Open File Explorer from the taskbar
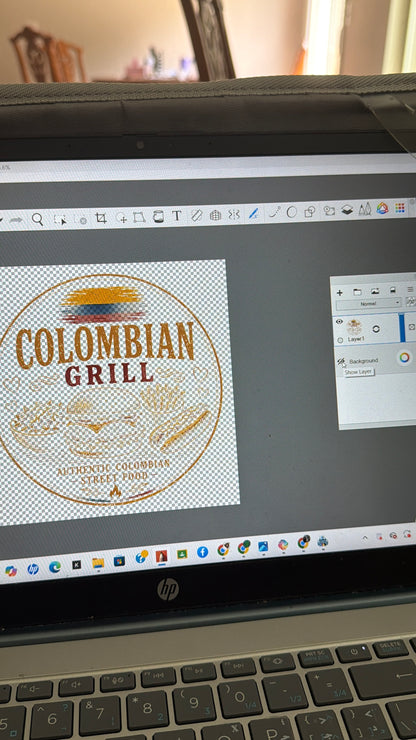This screenshot has height=740, width=416. [98, 563]
